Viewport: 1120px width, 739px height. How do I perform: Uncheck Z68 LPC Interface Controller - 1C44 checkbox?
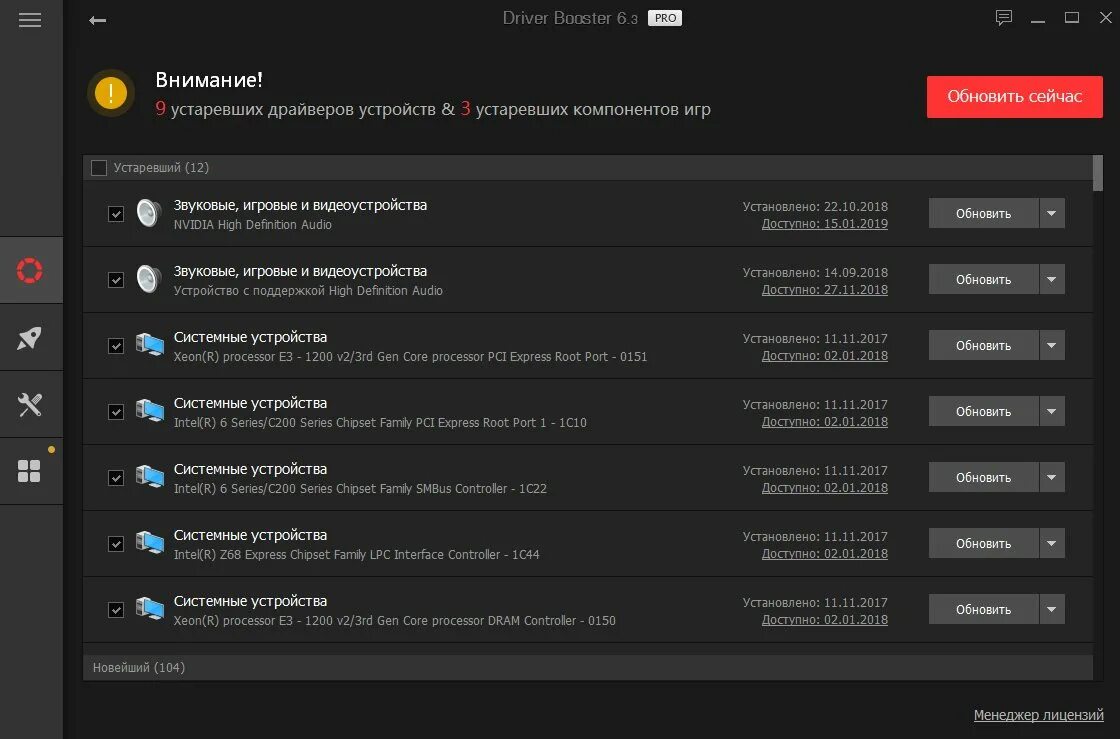pyautogui.click(x=116, y=544)
